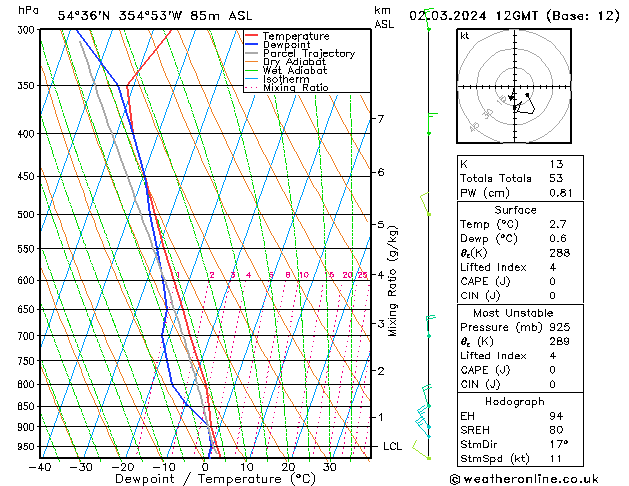Click the SREH value 80

coord(556,430)
